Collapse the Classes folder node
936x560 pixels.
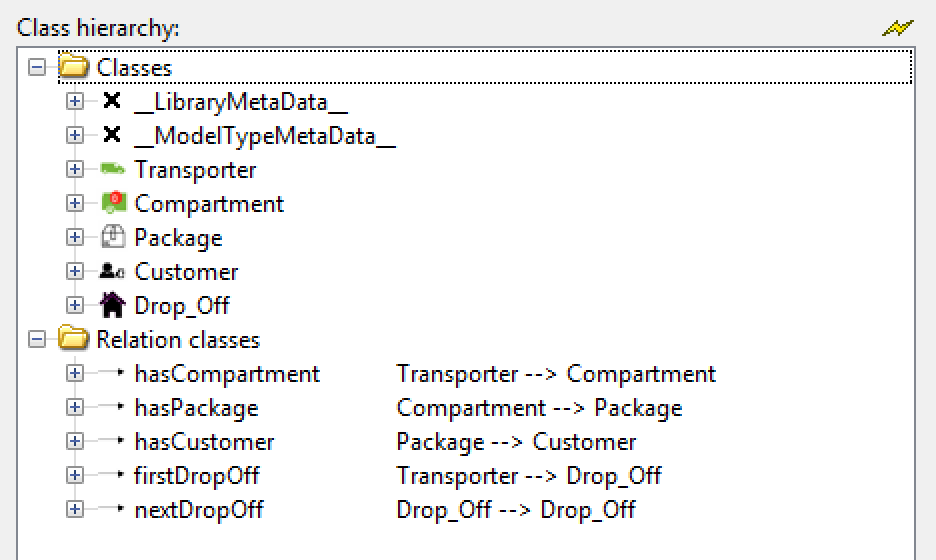tap(37, 67)
